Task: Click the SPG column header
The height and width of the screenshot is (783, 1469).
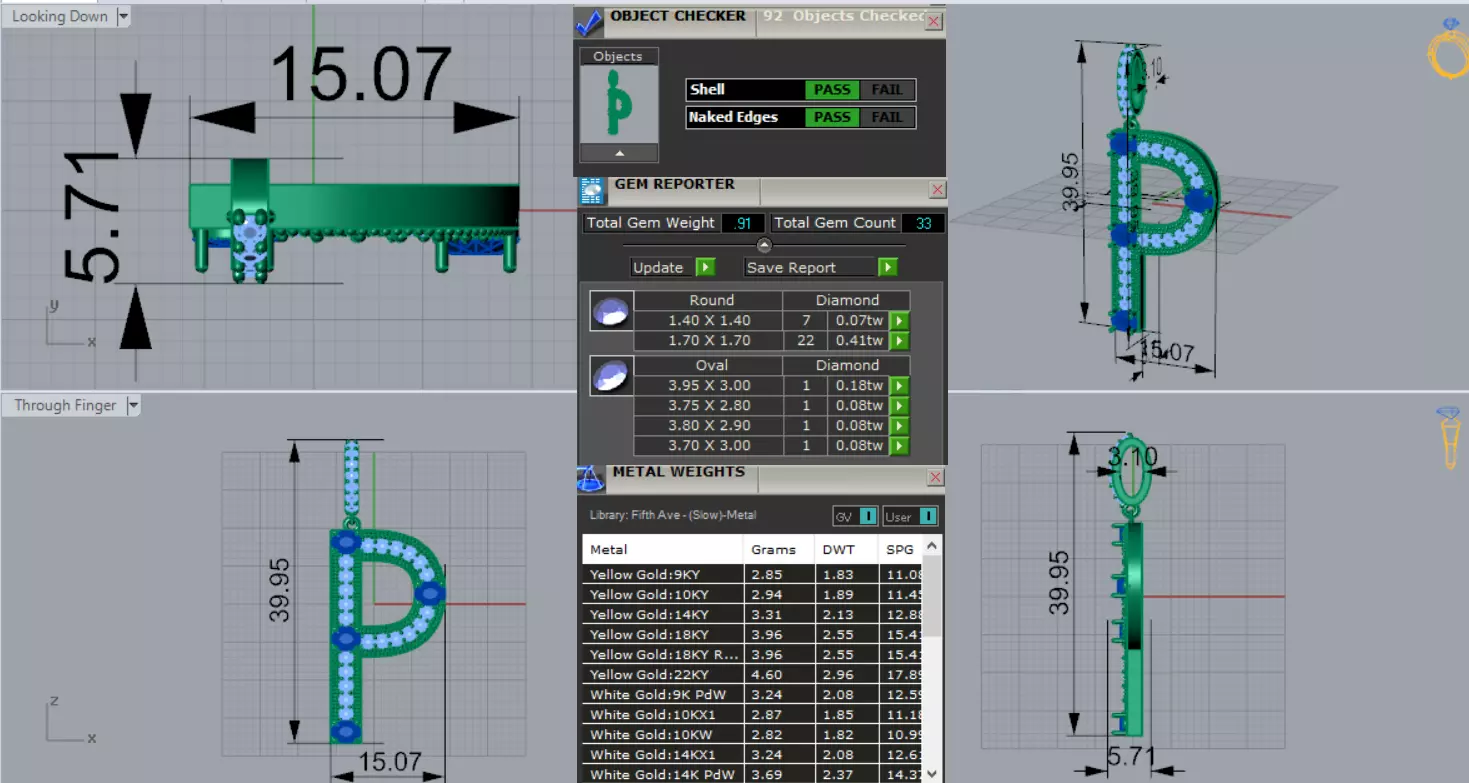Action: [902, 549]
